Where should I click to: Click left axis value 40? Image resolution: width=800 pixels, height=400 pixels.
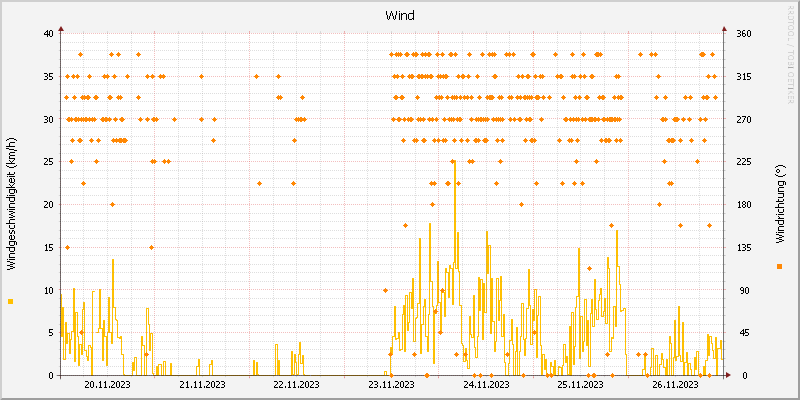click(48, 34)
